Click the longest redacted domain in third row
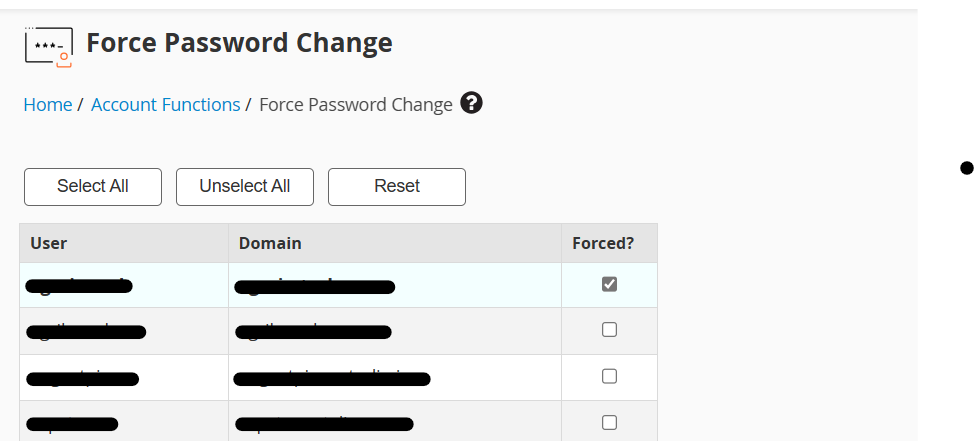Viewport: 974px width, 441px height. point(332,378)
